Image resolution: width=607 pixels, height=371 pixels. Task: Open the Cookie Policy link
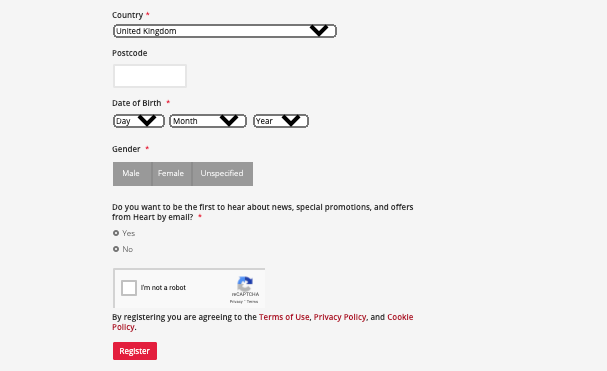(x=262, y=322)
